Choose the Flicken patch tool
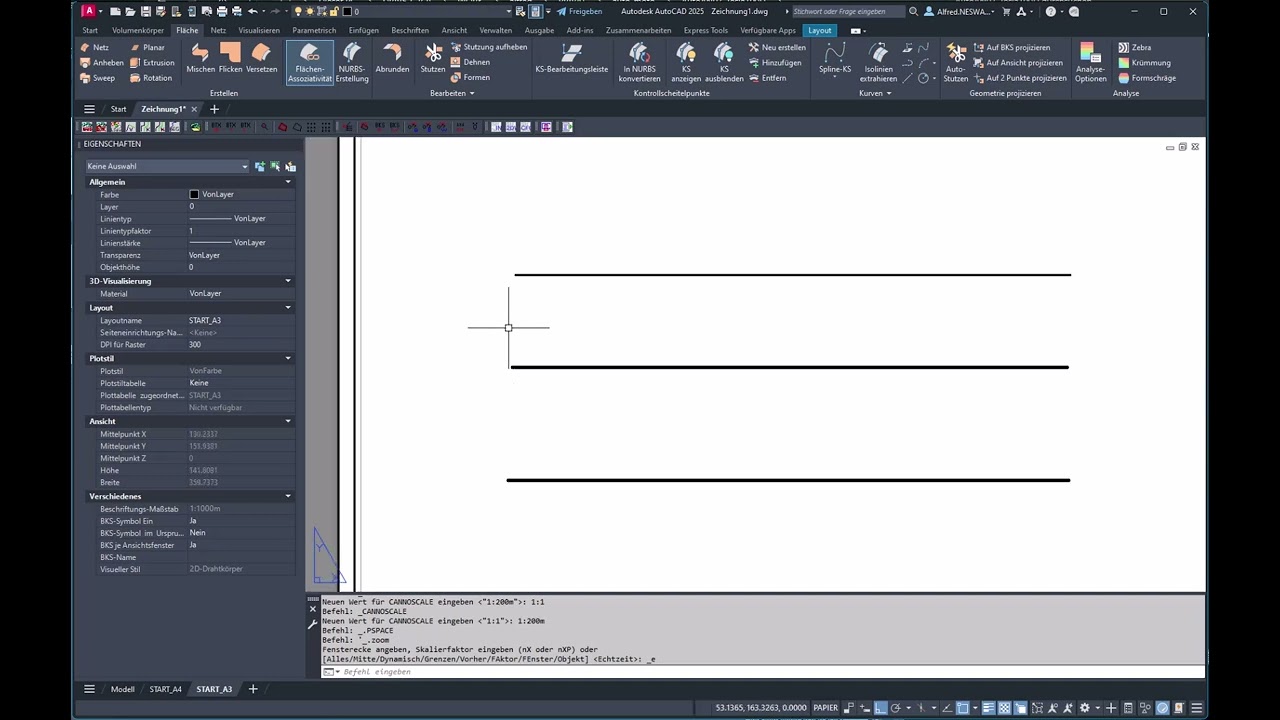The height and width of the screenshot is (720, 1280). pos(230,58)
